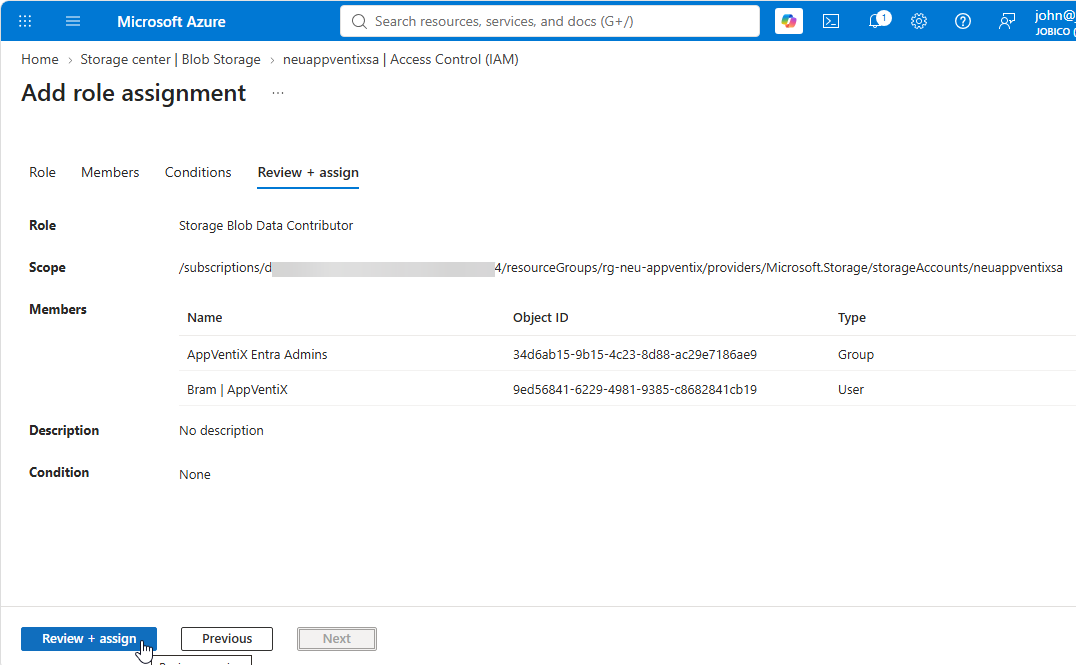Viewport: 1076px width, 665px height.
Task: Switch to the Conditions tab
Action: [x=198, y=172]
